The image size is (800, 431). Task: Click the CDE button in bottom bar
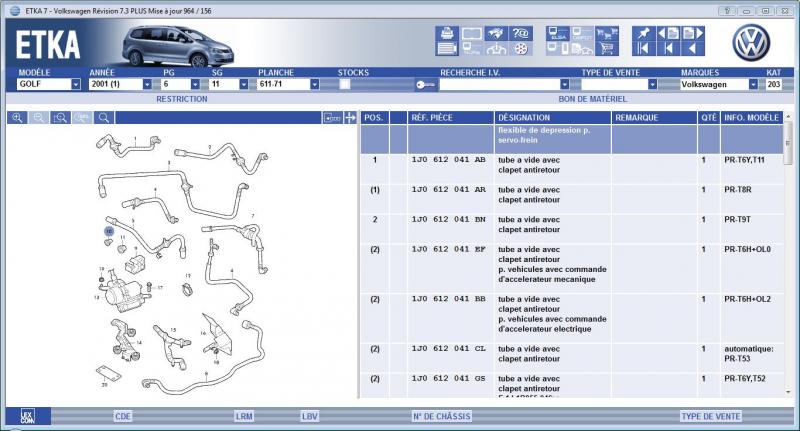pyautogui.click(x=123, y=416)
